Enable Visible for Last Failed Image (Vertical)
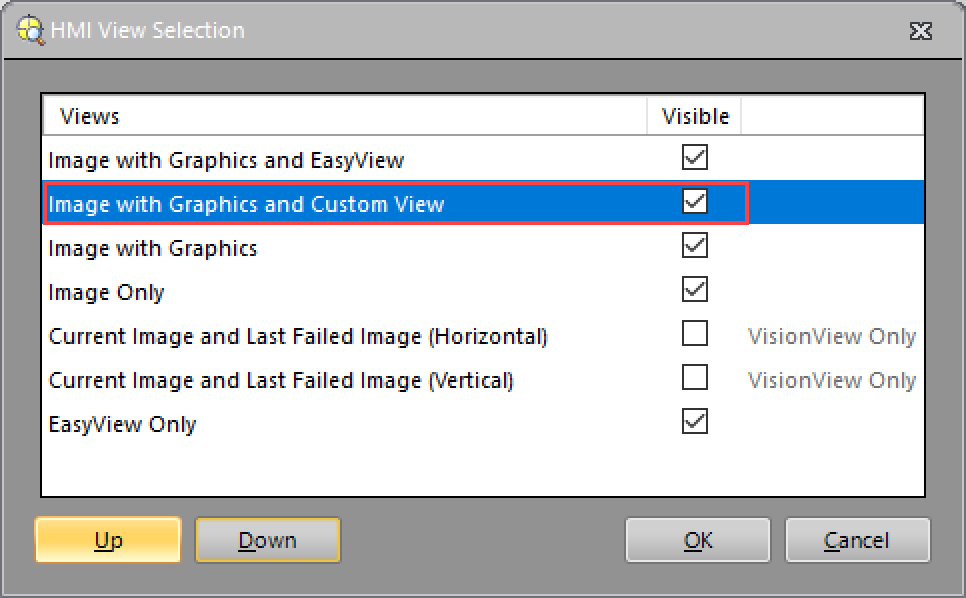 point(695,378)
